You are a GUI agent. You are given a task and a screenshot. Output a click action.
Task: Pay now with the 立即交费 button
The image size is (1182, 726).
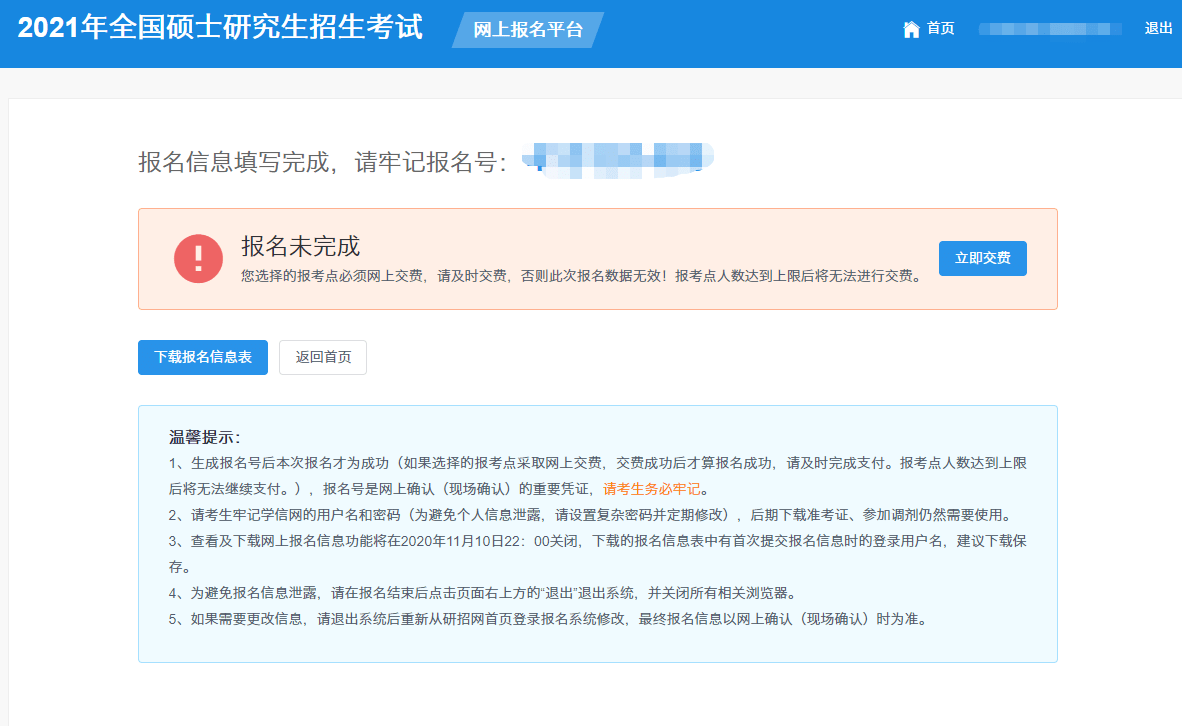tap(982, 258)
